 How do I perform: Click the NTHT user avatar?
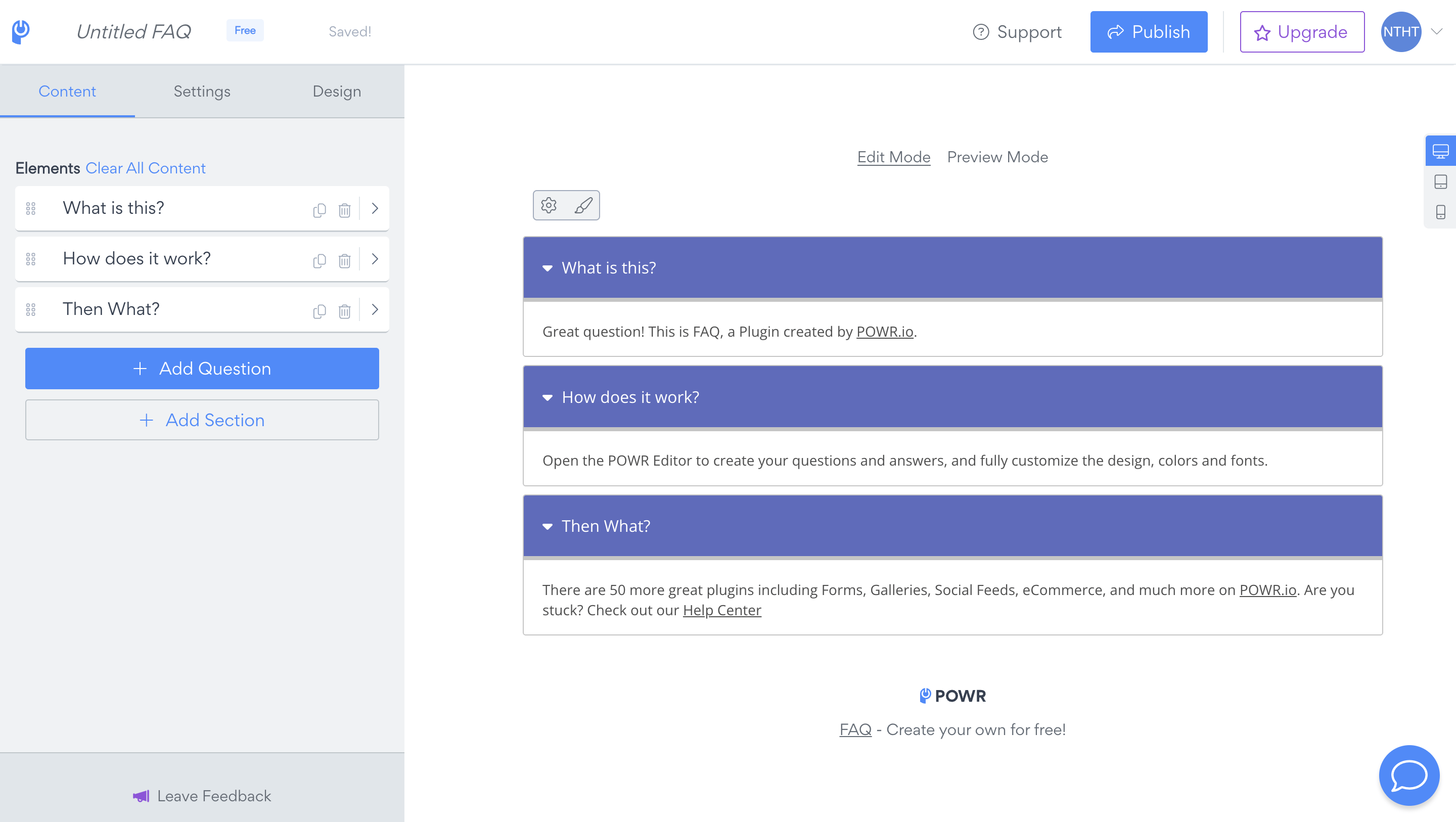[x=1400, y=32]
